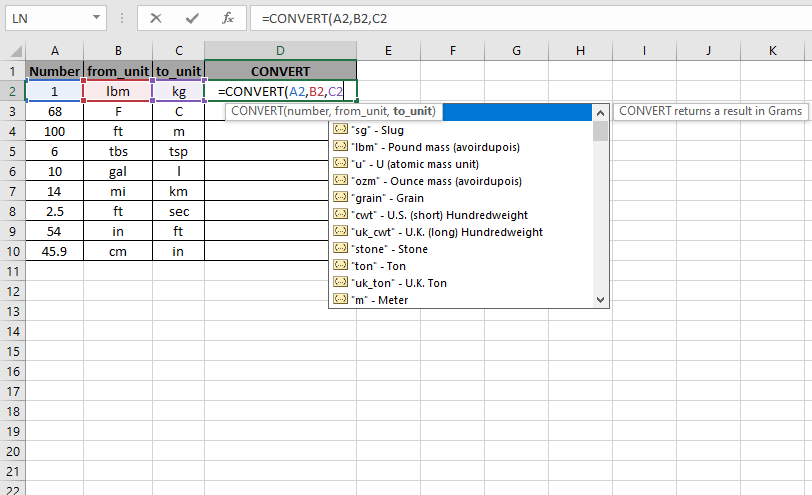Click the autocomplete list's scroll-down arrow
Screen dimensions: 812x495
click(600, 300)
